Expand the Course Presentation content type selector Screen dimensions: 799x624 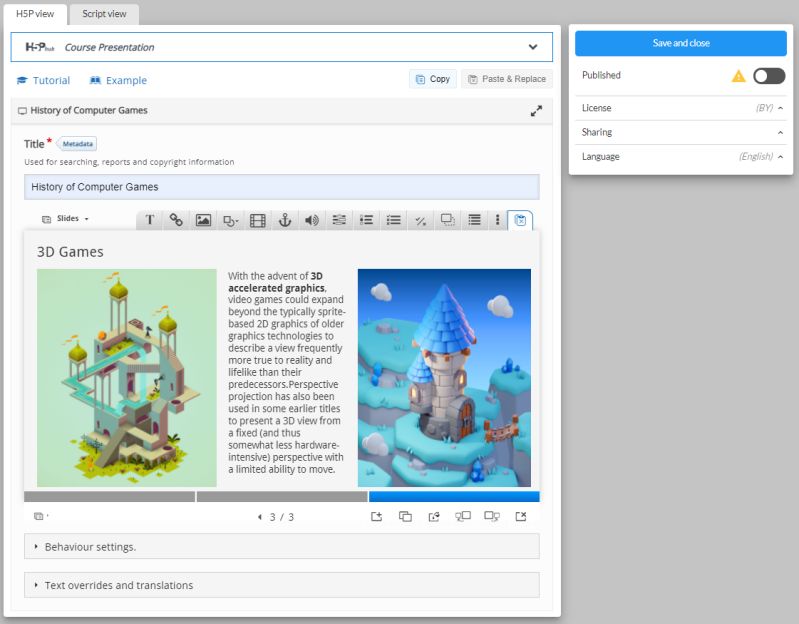[281, 47]
